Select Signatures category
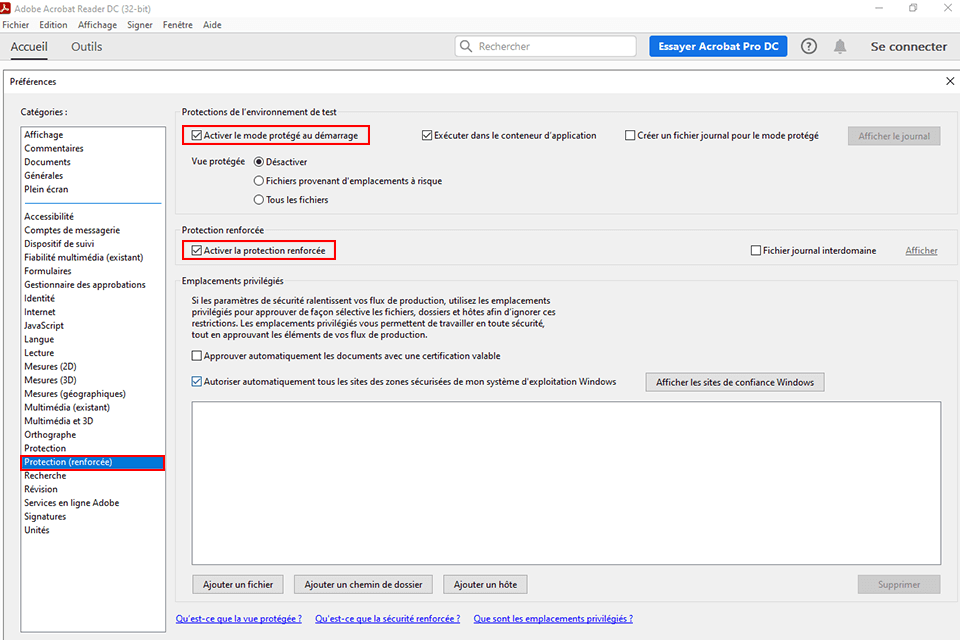Screen dimensions: 960x640 (45, 516)
